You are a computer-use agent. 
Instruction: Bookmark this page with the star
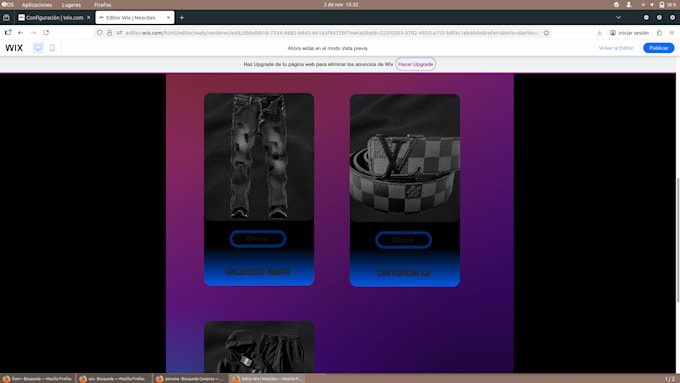[x=546, y=33]
